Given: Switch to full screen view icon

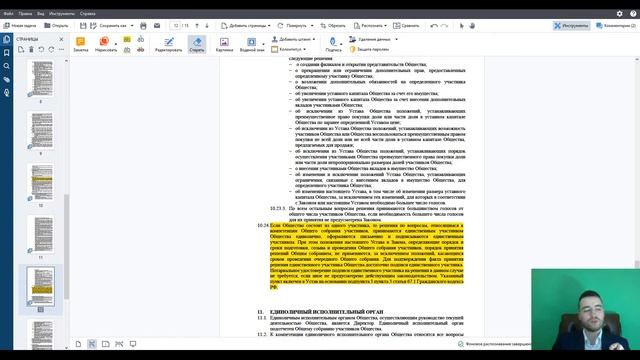Looking at the screenshot, I should click(133, 344).
